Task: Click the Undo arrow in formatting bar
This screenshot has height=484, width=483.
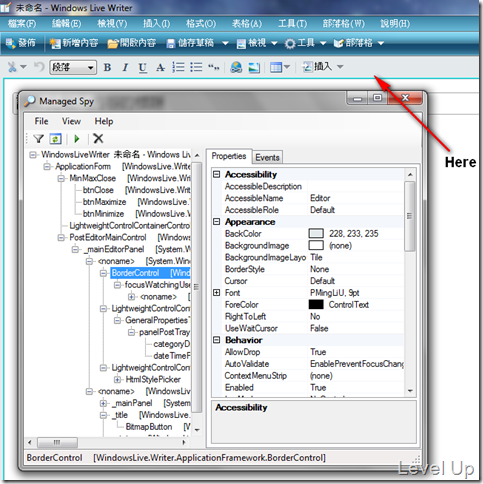Action: point(39,67)
